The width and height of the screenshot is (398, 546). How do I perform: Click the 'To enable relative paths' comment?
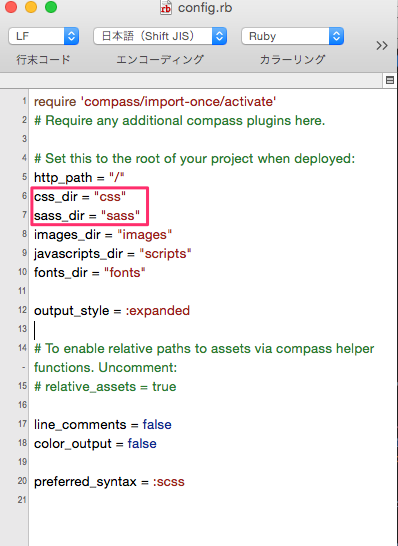(x=204, y=349)
